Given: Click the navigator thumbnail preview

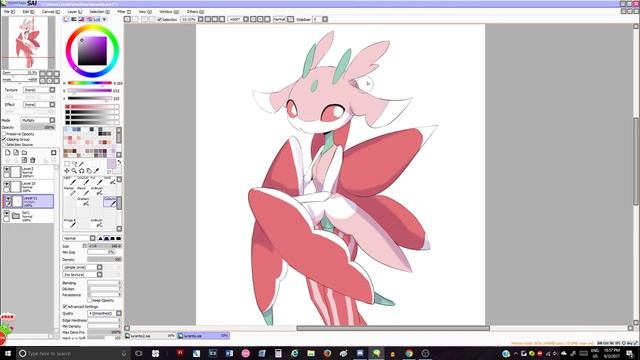Looking at the screenshot, I should [29, 43].
